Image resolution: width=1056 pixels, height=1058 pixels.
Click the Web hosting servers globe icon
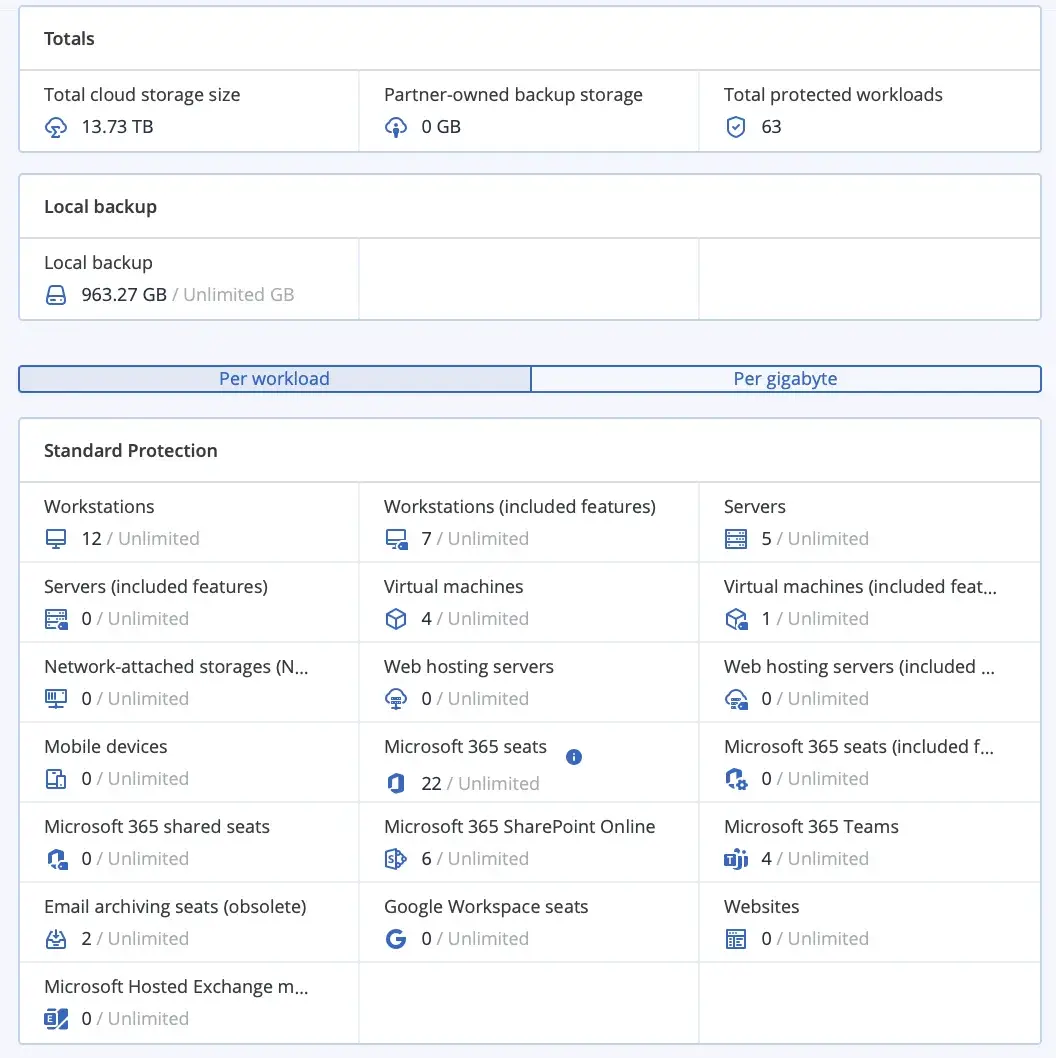(x=396, y=700)
